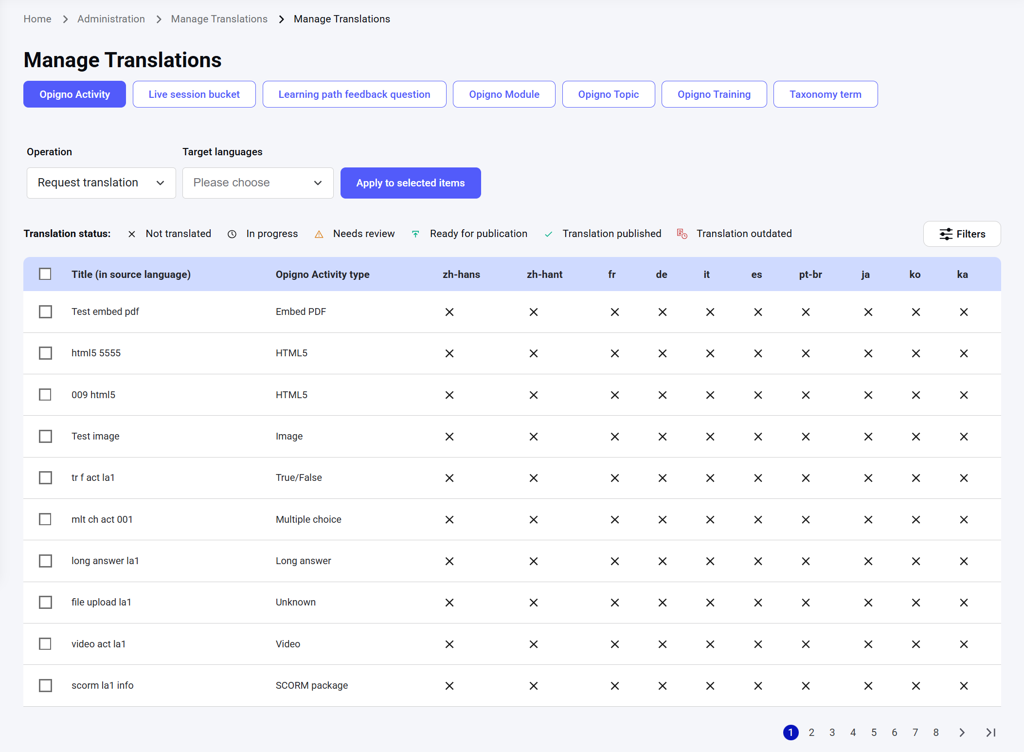
Task: Click the Embed PDF activity type cell
Action: click(300, 312)
